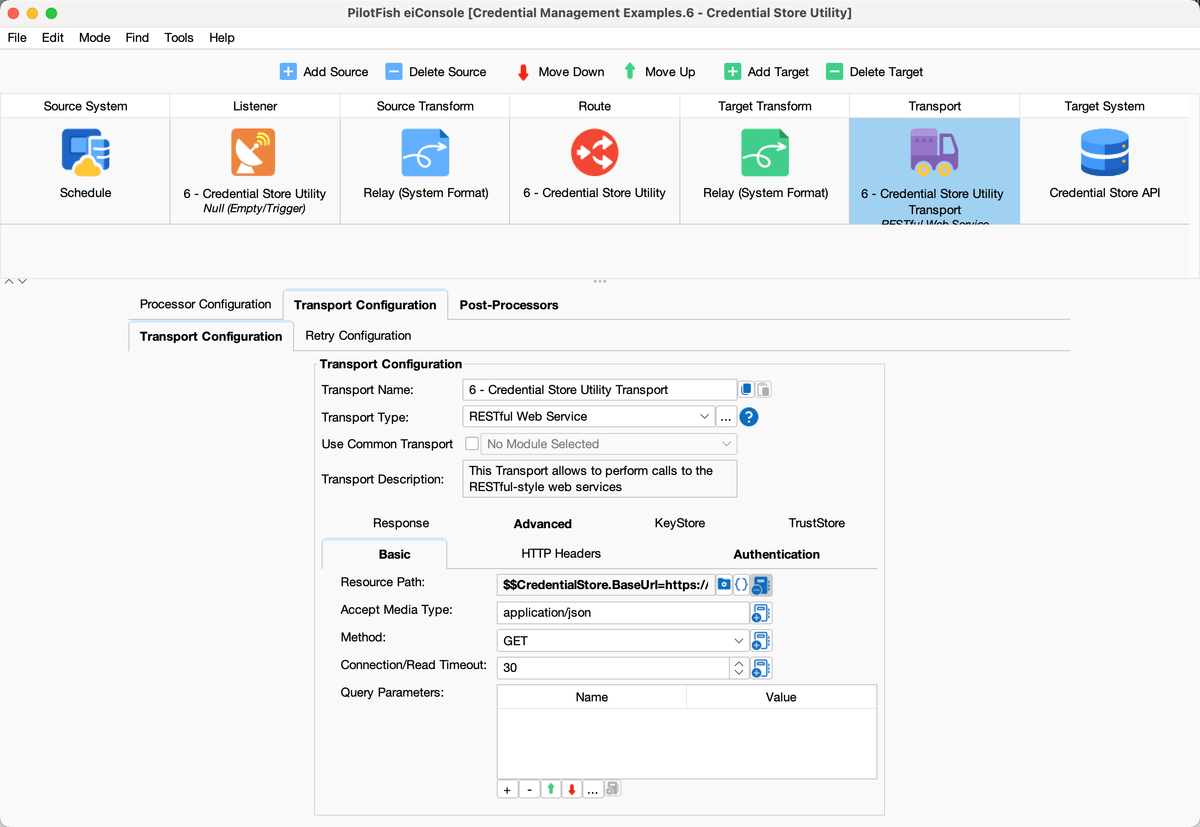Click the Connection/Read Timeout value field
1200x827 pixels.
click(614, 668)
